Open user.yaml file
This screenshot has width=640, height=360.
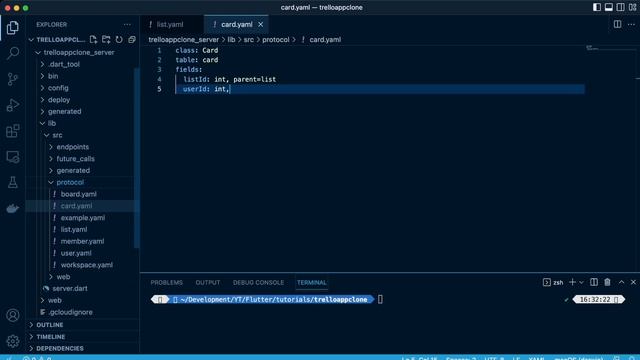point(76,253)
